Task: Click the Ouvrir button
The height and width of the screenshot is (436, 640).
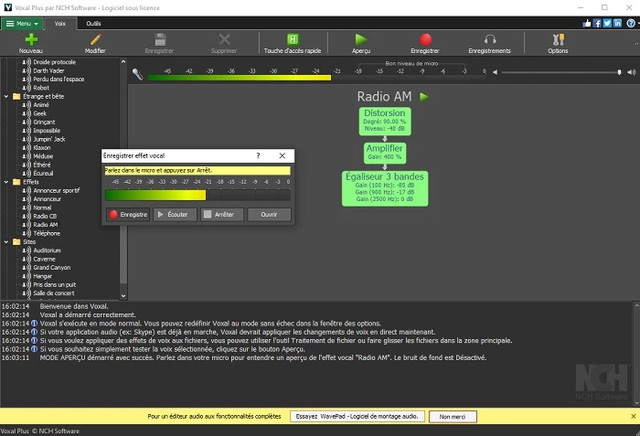Action: coord(269,214)
